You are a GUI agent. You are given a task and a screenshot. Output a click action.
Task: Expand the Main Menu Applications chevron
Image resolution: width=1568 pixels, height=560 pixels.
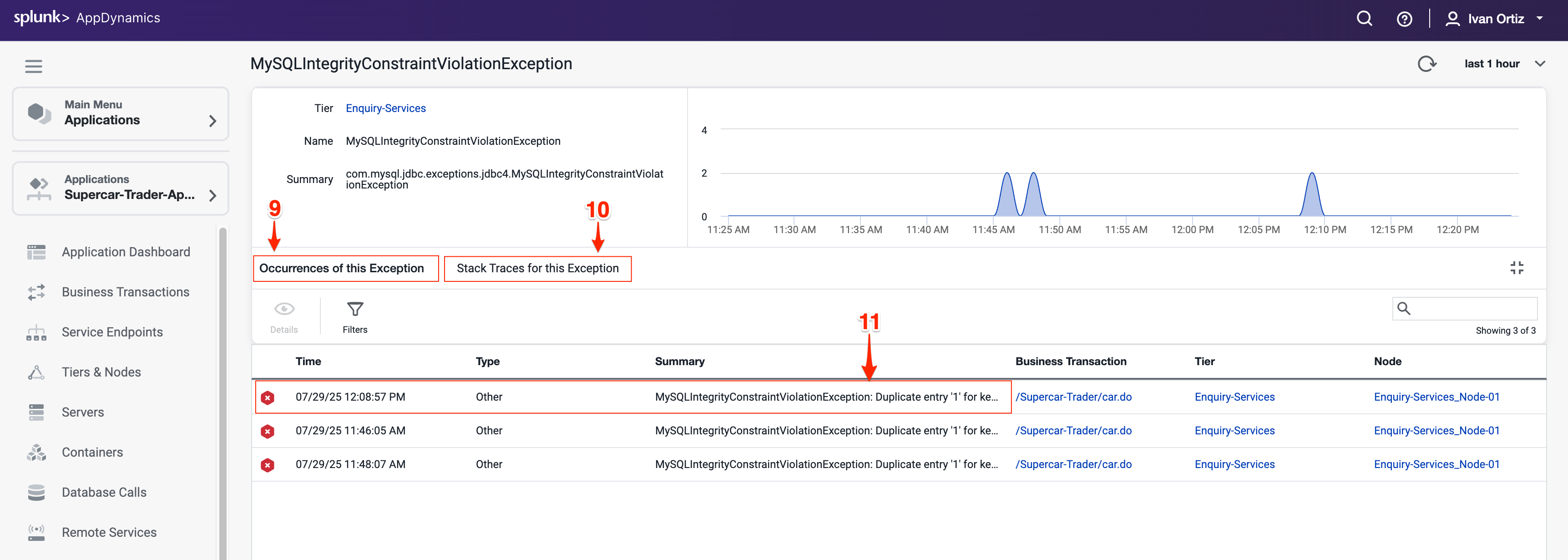[x=212, y=121]
